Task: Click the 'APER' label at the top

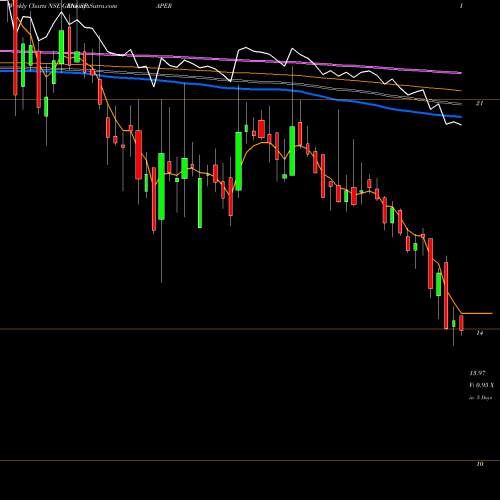Action: pyautogui.click(x=164, y=6)
